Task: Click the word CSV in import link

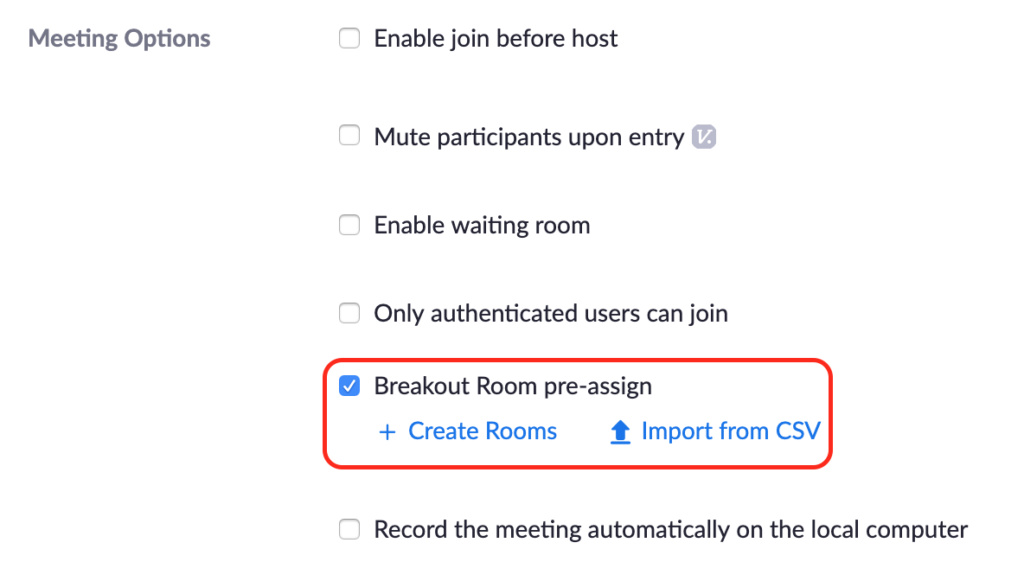Action: pyautogui.click(x=798, y=431)
